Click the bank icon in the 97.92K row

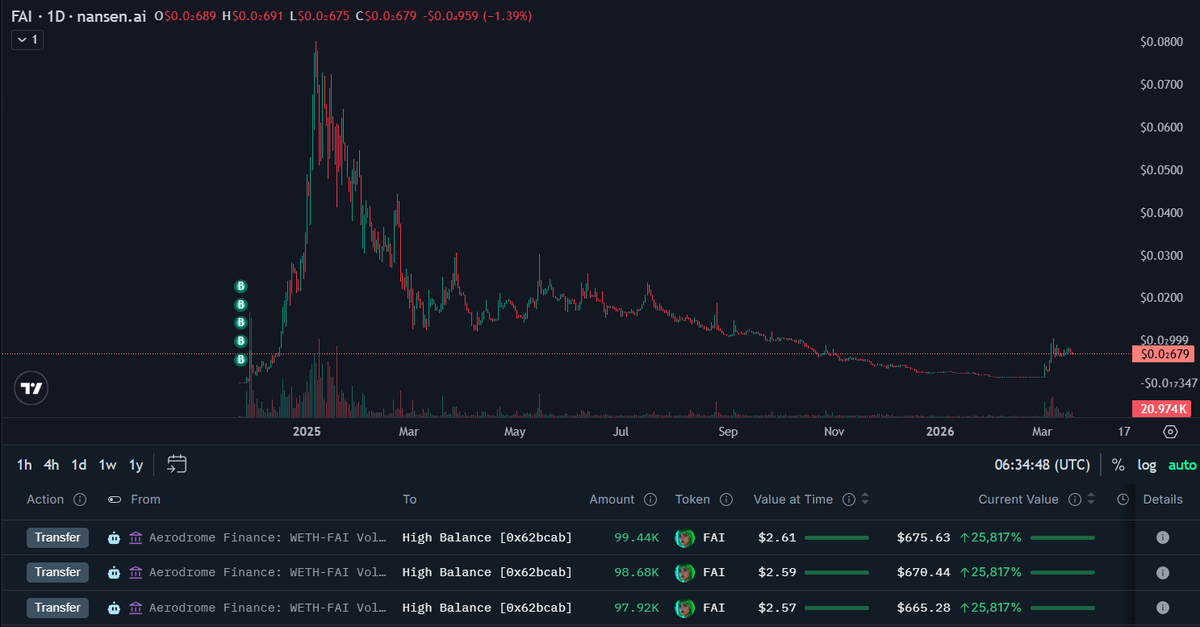point(136,607)
